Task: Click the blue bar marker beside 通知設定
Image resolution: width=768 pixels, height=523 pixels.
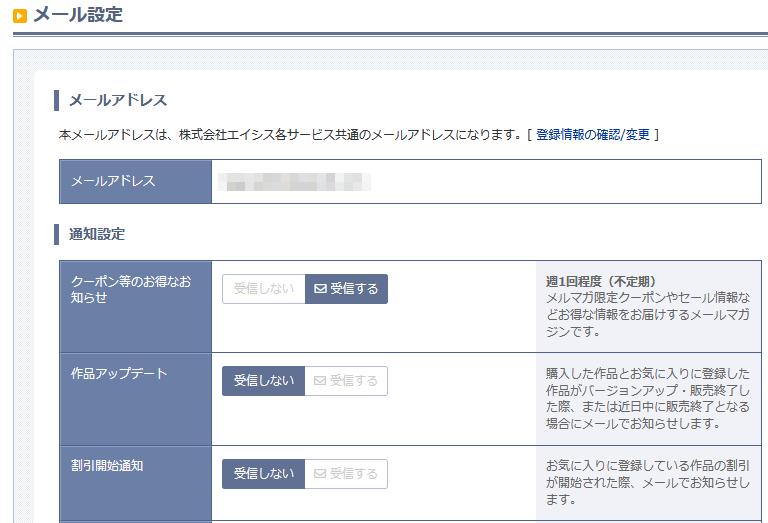Action: (56, 234)
